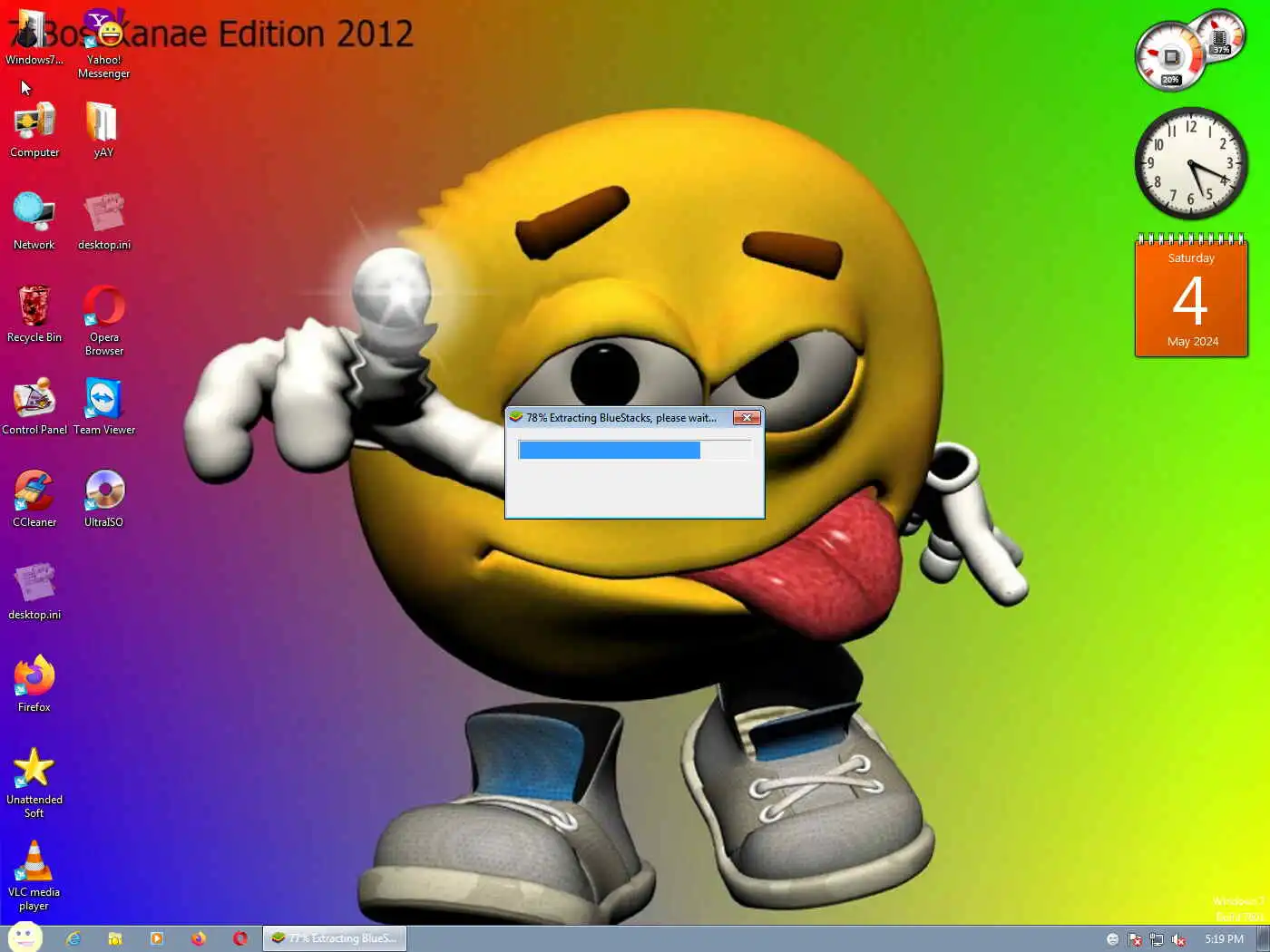Image resolution: width=1270 pixels, height=952 pixels.
Task: Click CPU usage dial gadget
Action: coord(1169,58)
